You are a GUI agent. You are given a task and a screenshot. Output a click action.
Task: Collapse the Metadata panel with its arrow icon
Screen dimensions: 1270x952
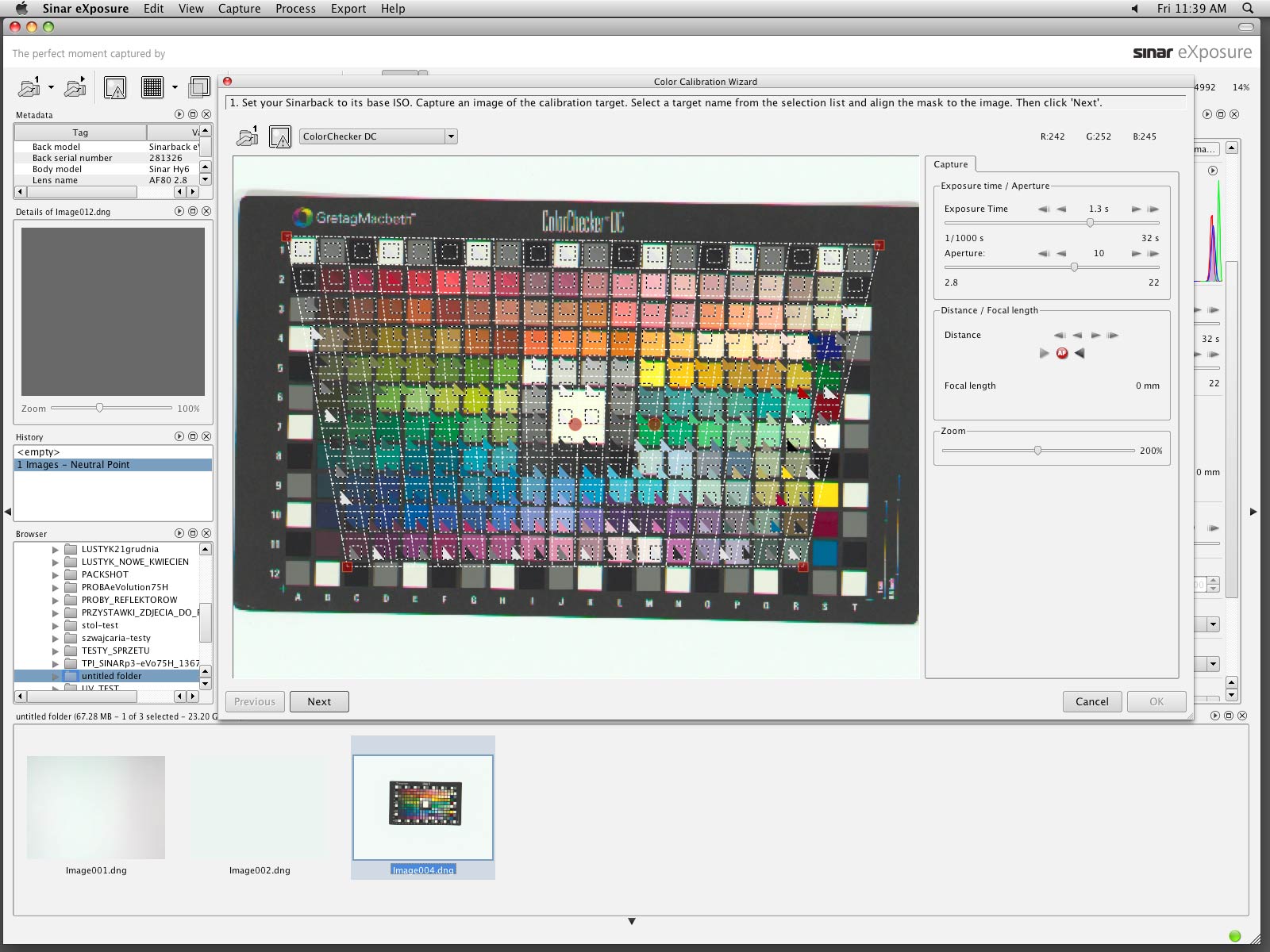coord(179,114)
